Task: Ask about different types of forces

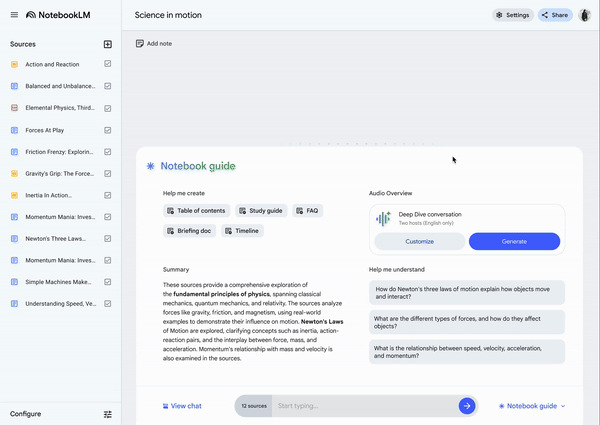Action: pyautogui.click(x=467, y=322)
